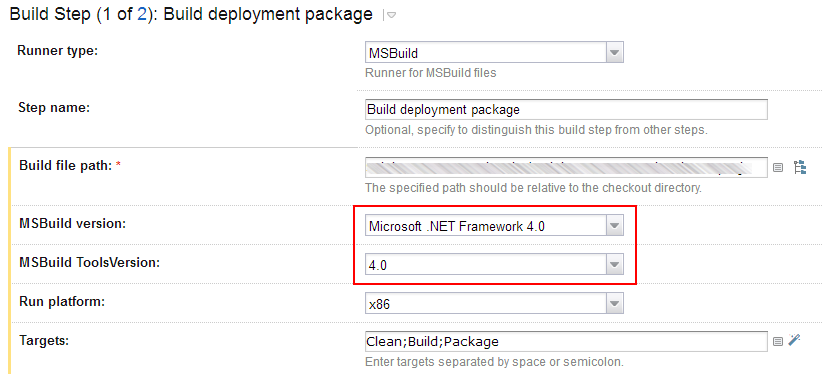822x374 pixels.
Task: Expand the MSBuild ToolsVersion 4.0 dropdown
Action: [x=494, y=265]
